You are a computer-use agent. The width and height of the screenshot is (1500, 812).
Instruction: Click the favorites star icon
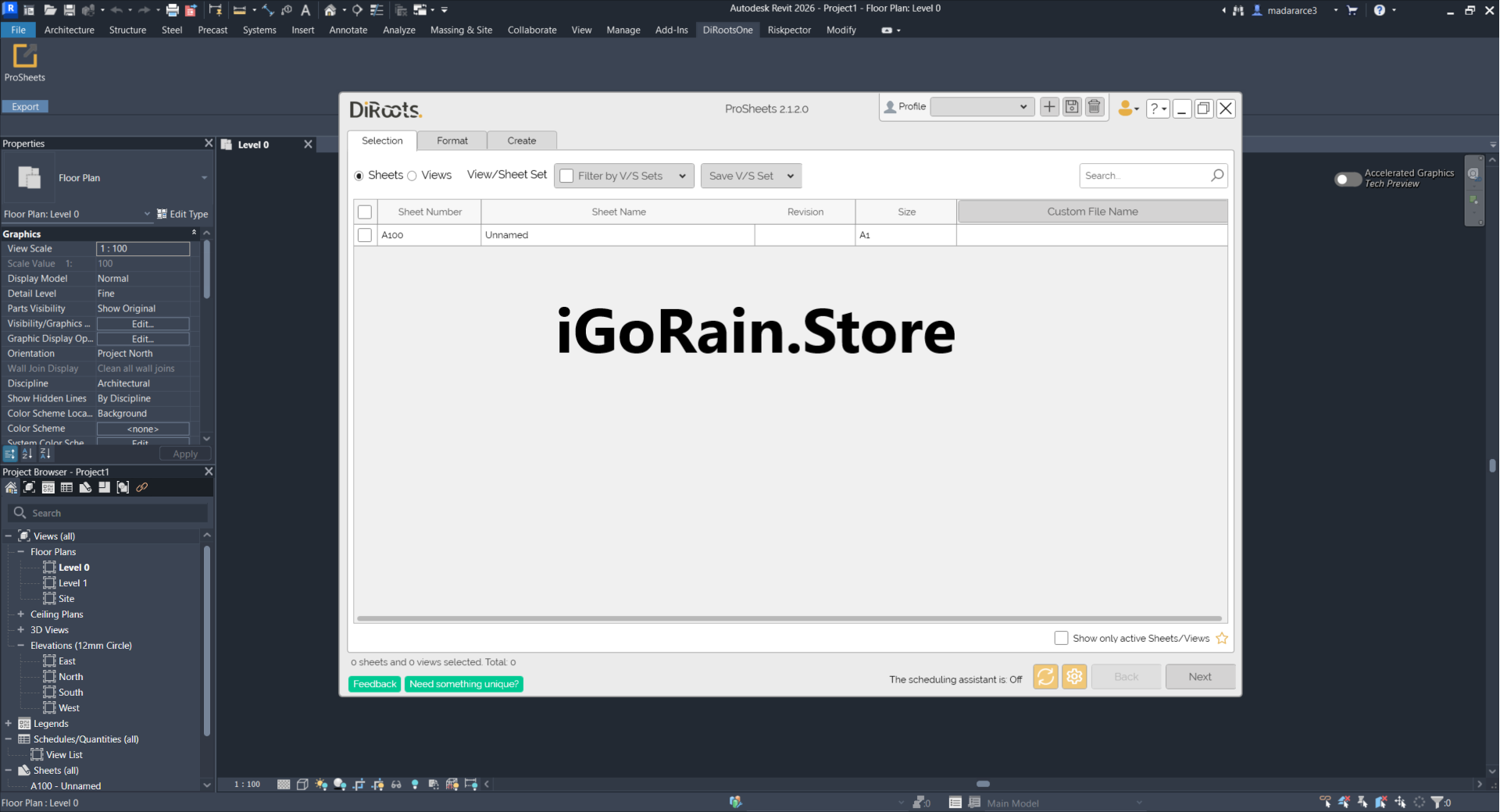[1222, 639]
